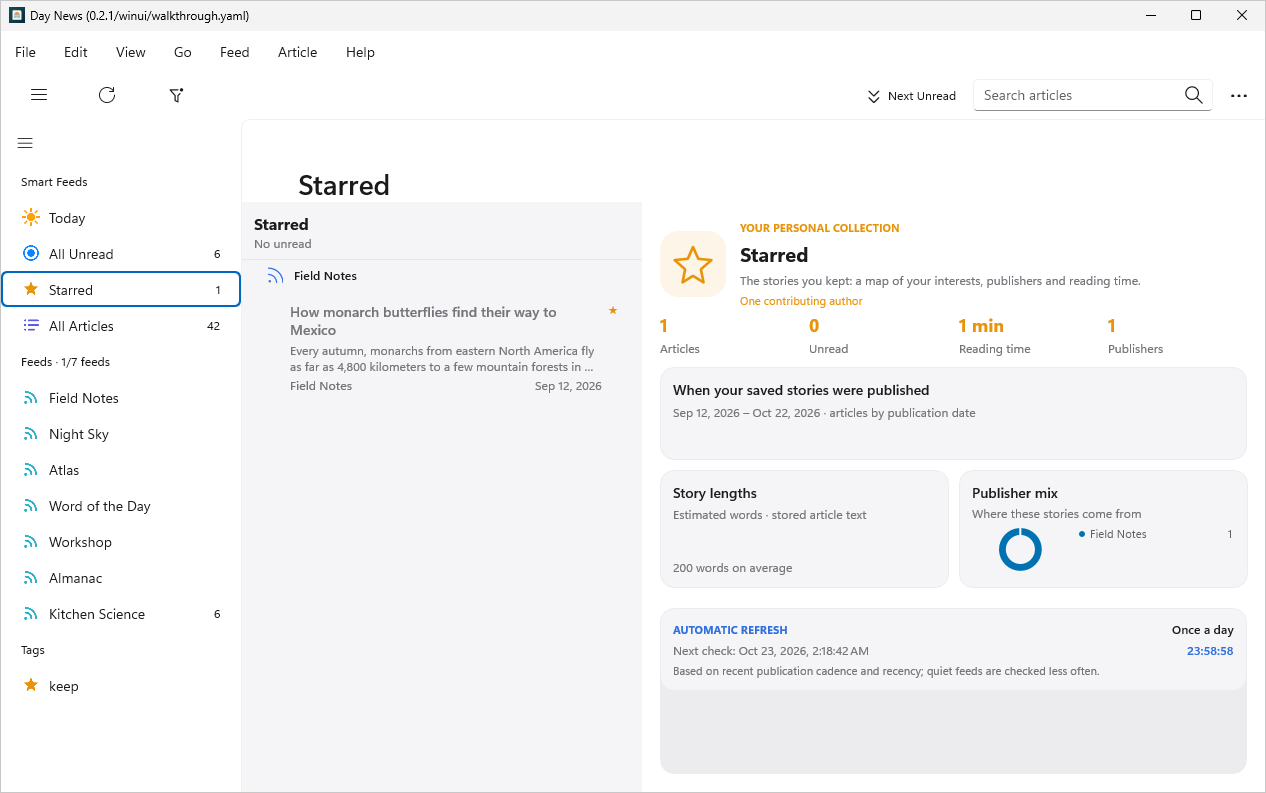Collapse the sidebar with its hamburger icon

[x=25, y=143]
